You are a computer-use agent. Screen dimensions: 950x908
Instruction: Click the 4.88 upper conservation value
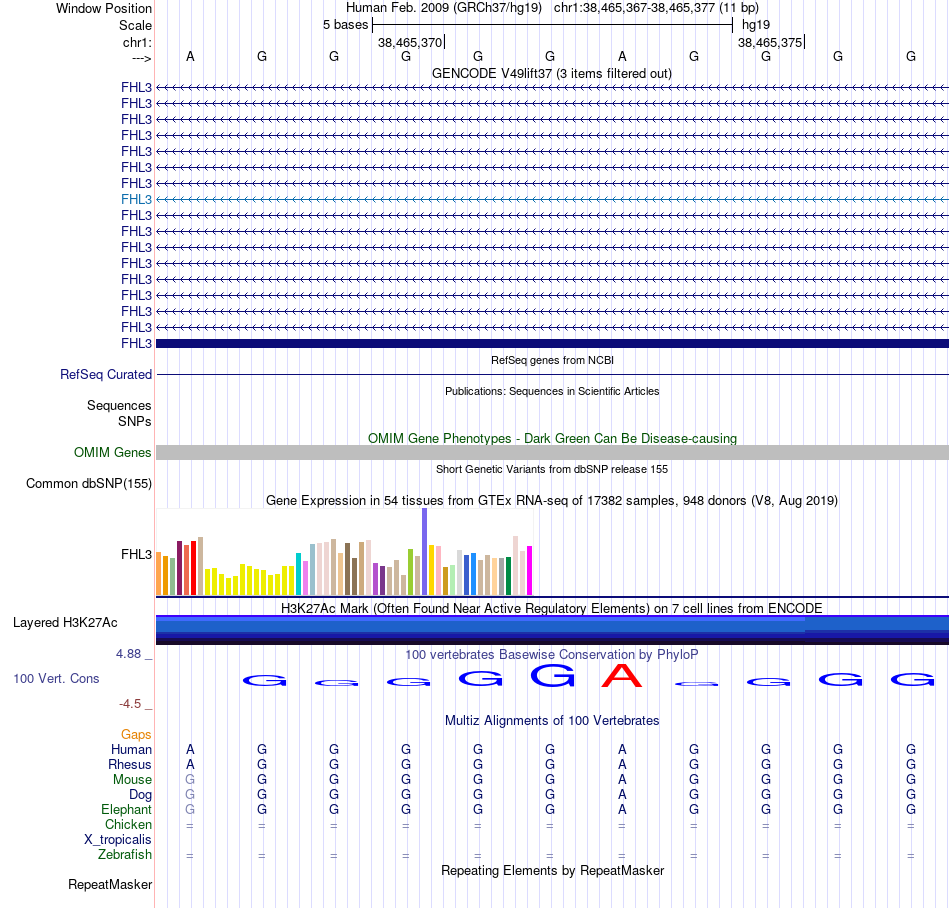(128, 654)
